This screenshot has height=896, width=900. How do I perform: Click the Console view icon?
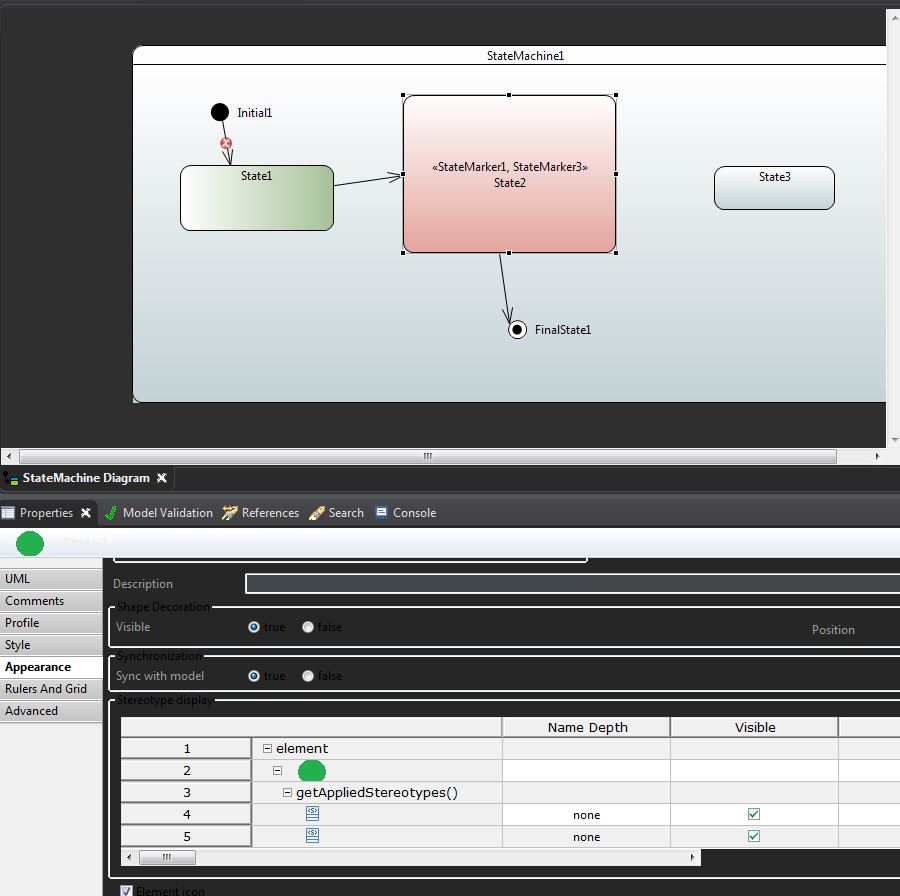(x=381, y=512)
